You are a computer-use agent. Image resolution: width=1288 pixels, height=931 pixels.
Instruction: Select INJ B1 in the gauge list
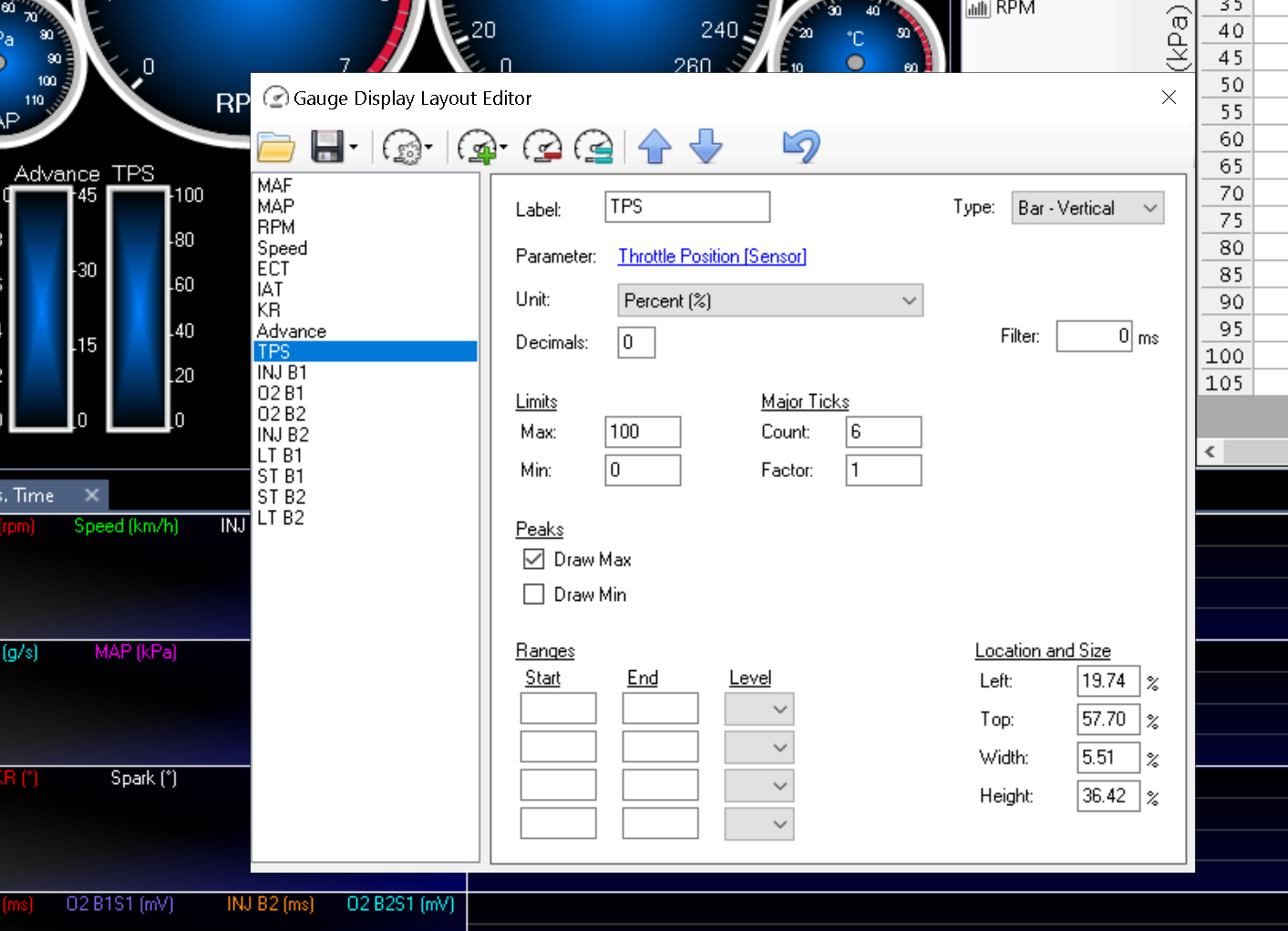[x=282, y=373]
